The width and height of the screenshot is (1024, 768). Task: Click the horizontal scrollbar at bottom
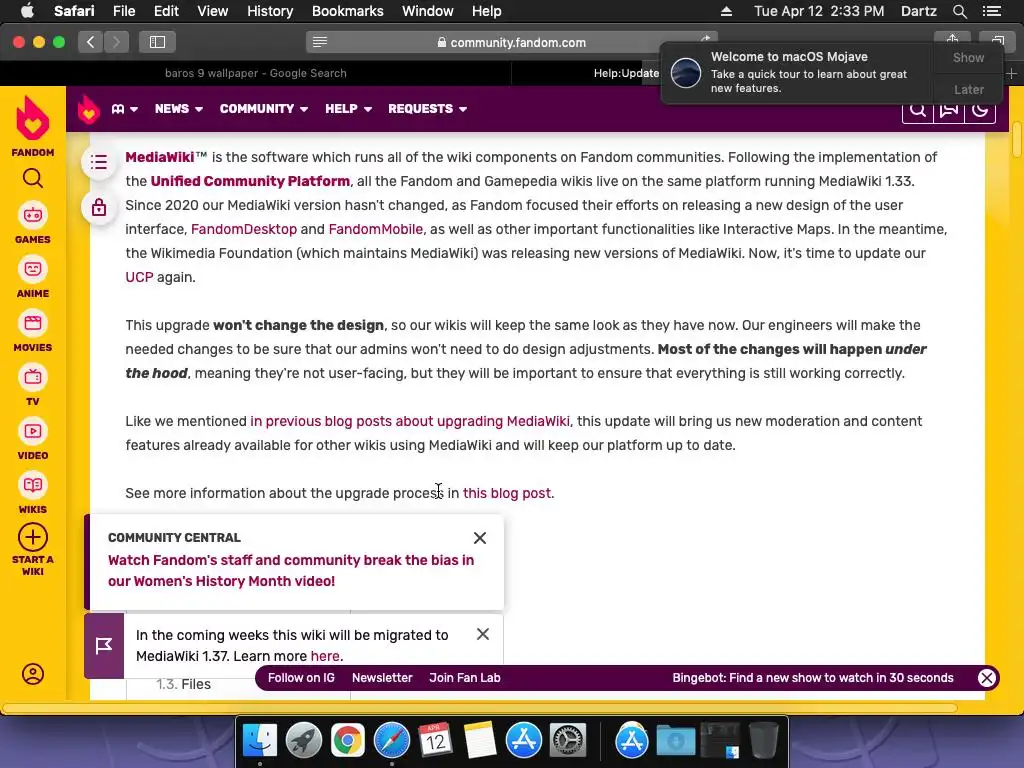click(x=480, y=709)
